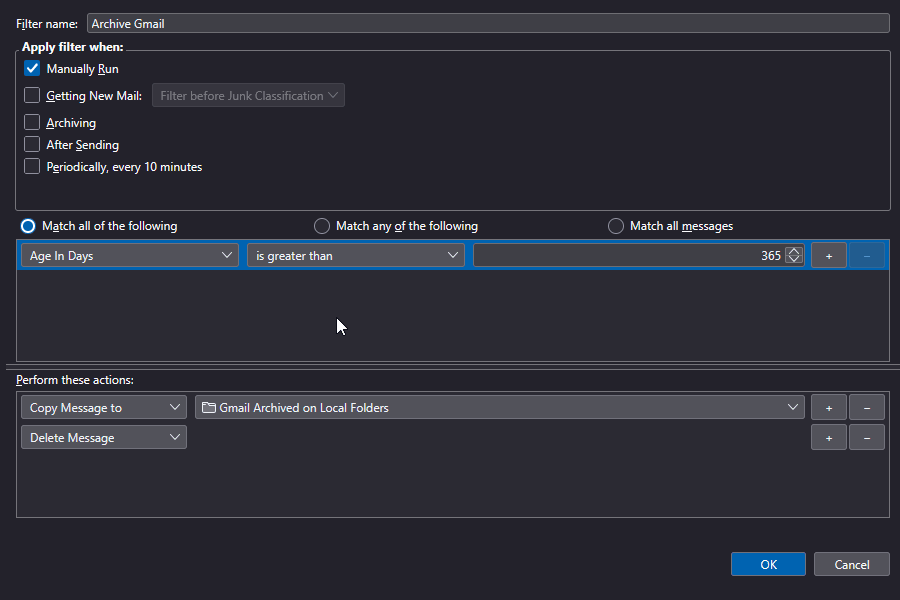Uncheck the Manually Run checkbox
900x600 pixels.
32,69
